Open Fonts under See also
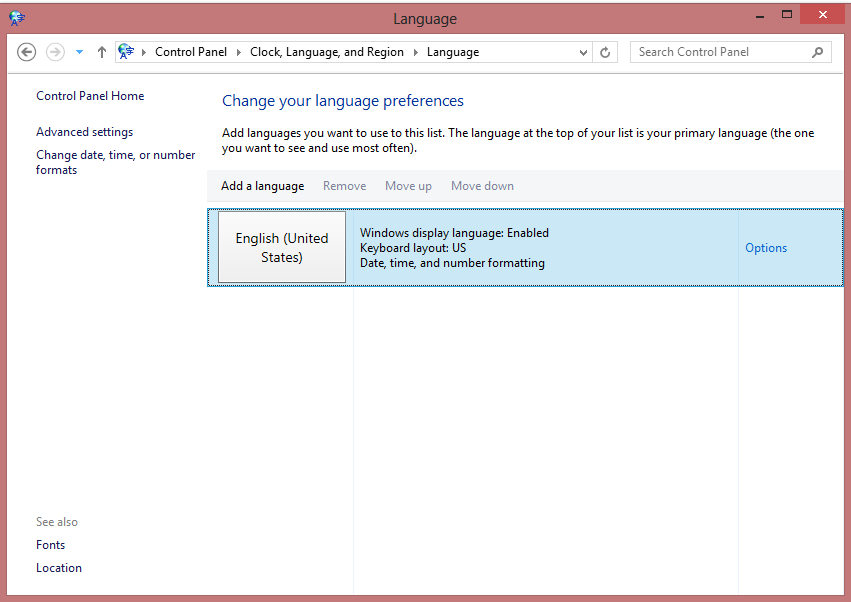Image resolution: width=851 pixels, height=602 pixels. [50, 545]
